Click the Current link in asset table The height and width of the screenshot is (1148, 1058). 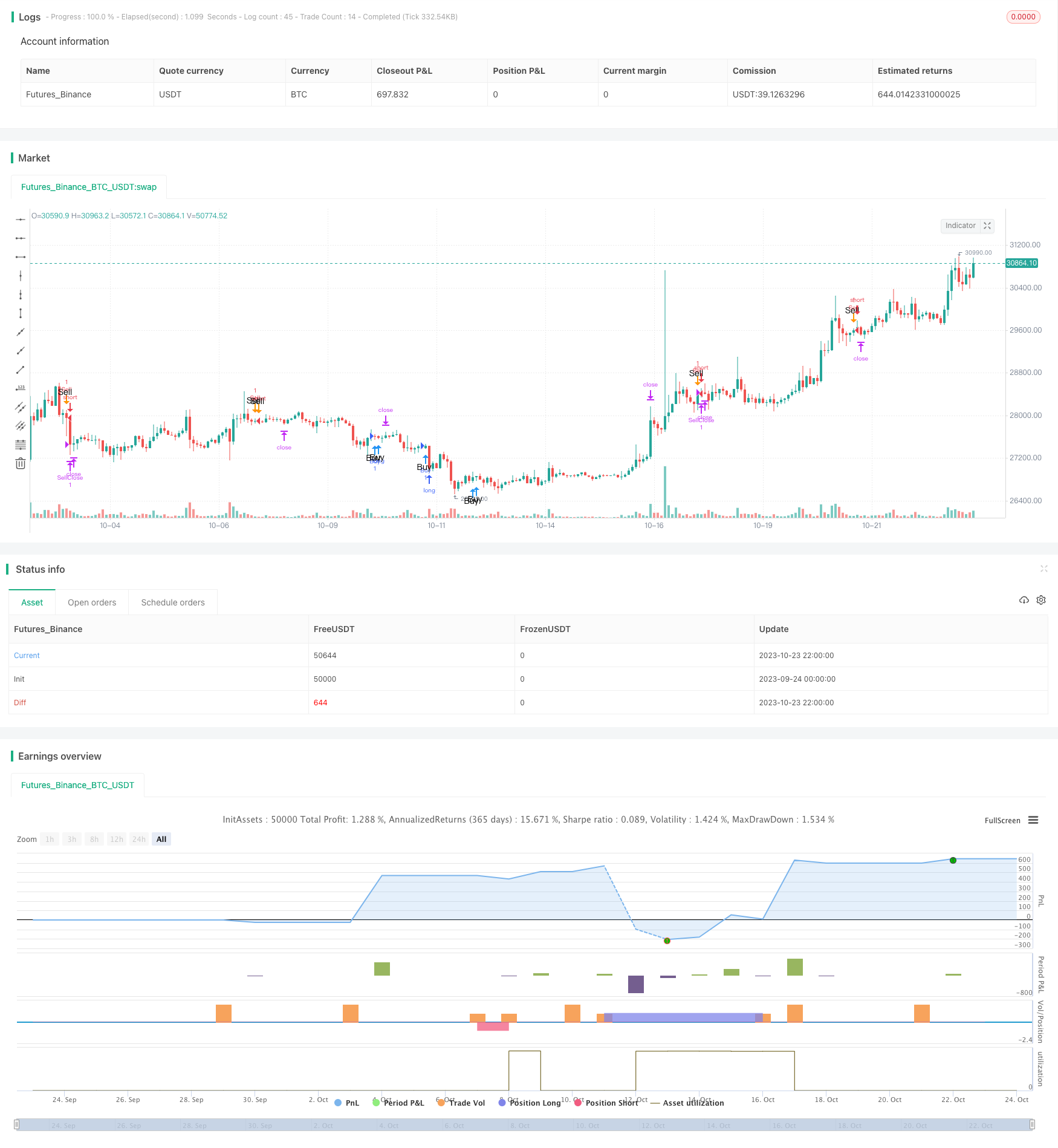(27, 656)
